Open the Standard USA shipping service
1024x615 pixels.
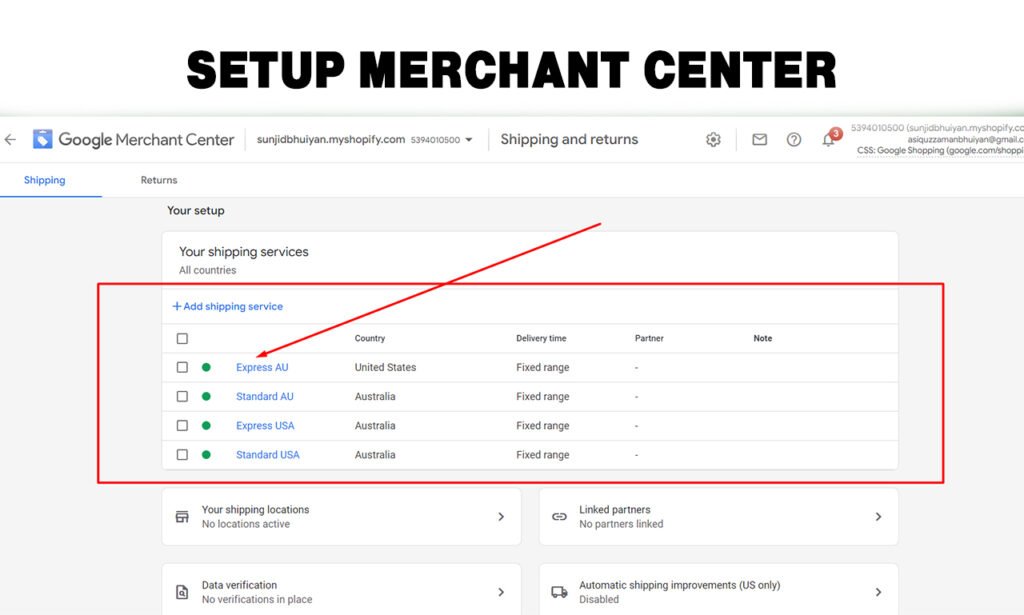coord(268,454)
